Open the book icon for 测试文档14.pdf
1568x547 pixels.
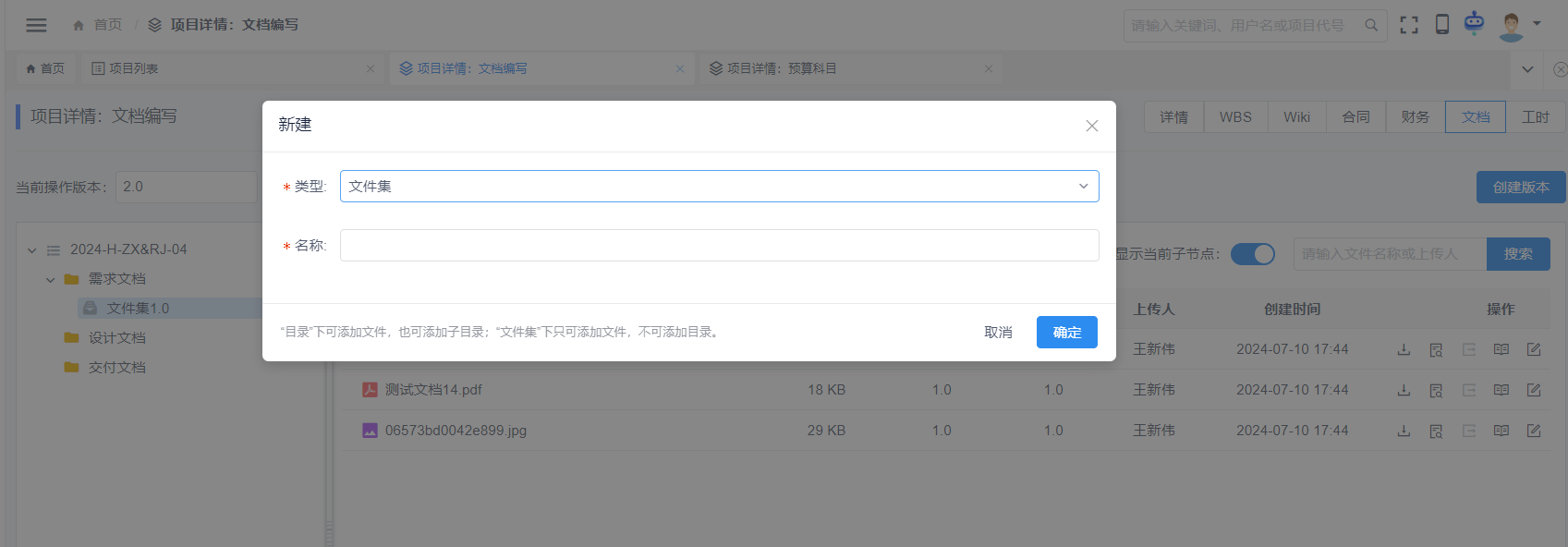click(x=1501, y=390)
